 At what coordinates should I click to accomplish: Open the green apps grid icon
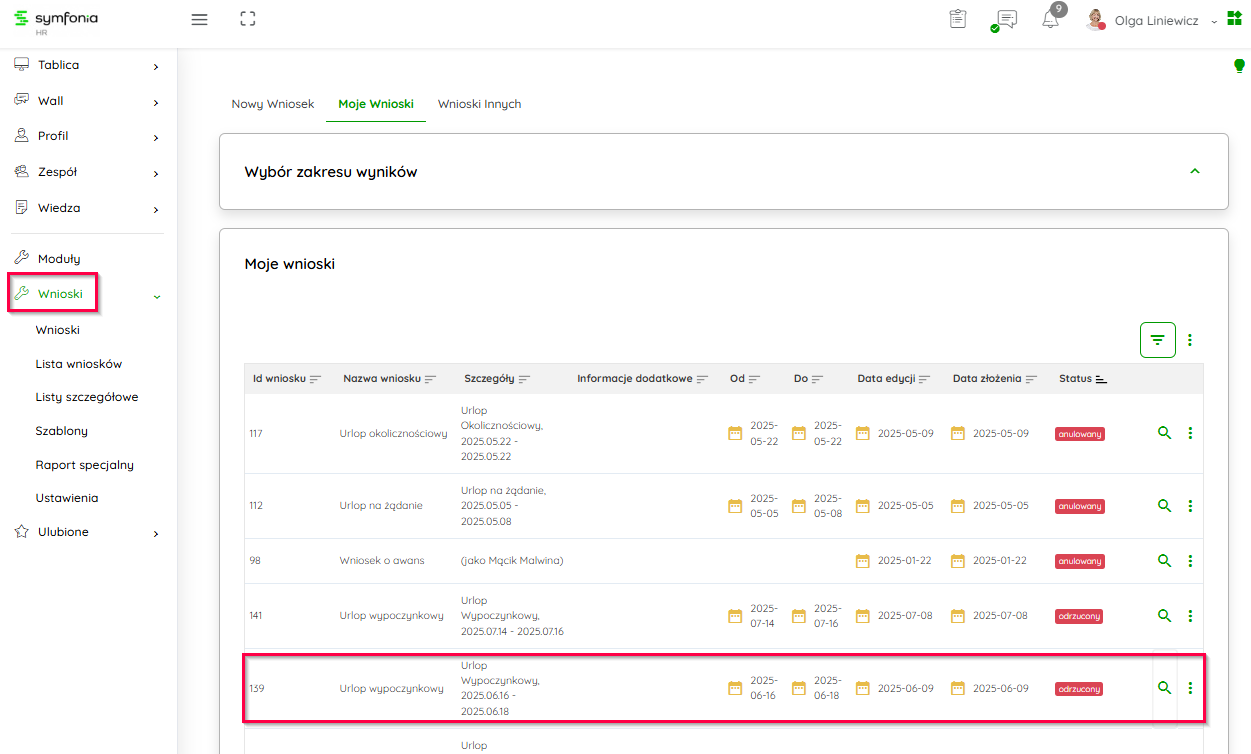1235,20
